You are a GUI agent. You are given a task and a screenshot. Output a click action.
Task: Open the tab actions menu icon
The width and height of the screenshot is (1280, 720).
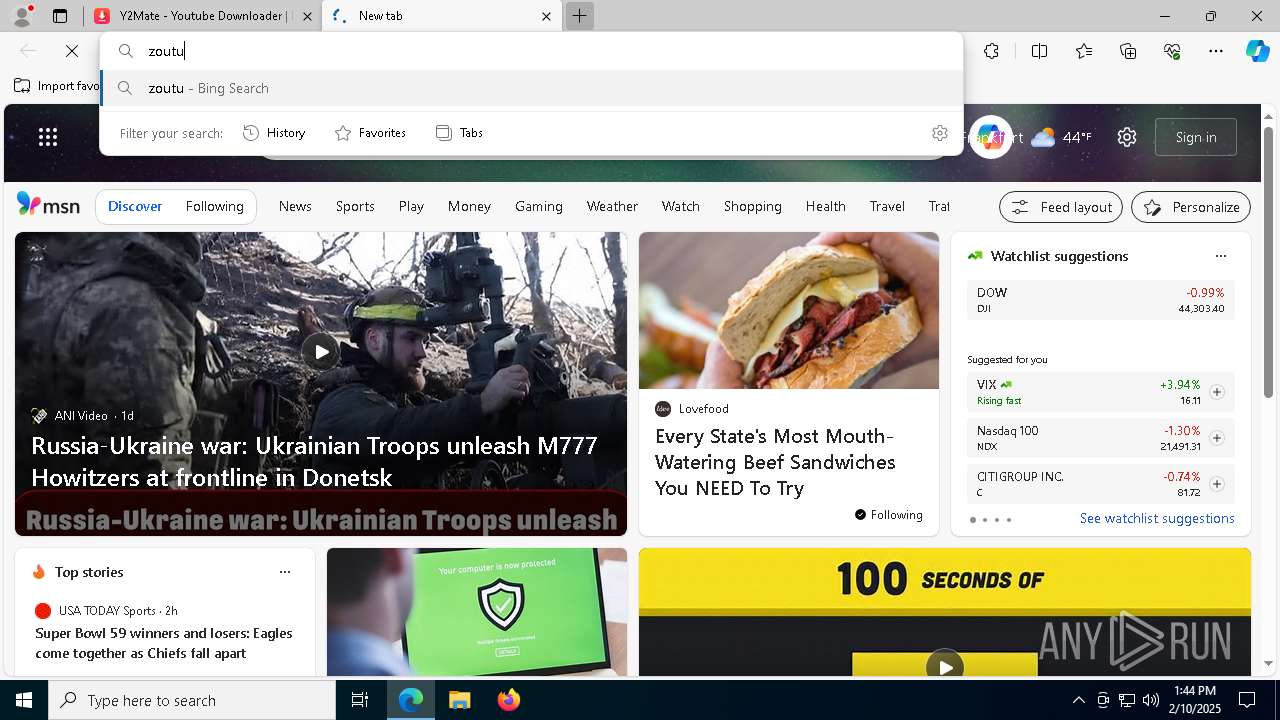click(60, 16)
